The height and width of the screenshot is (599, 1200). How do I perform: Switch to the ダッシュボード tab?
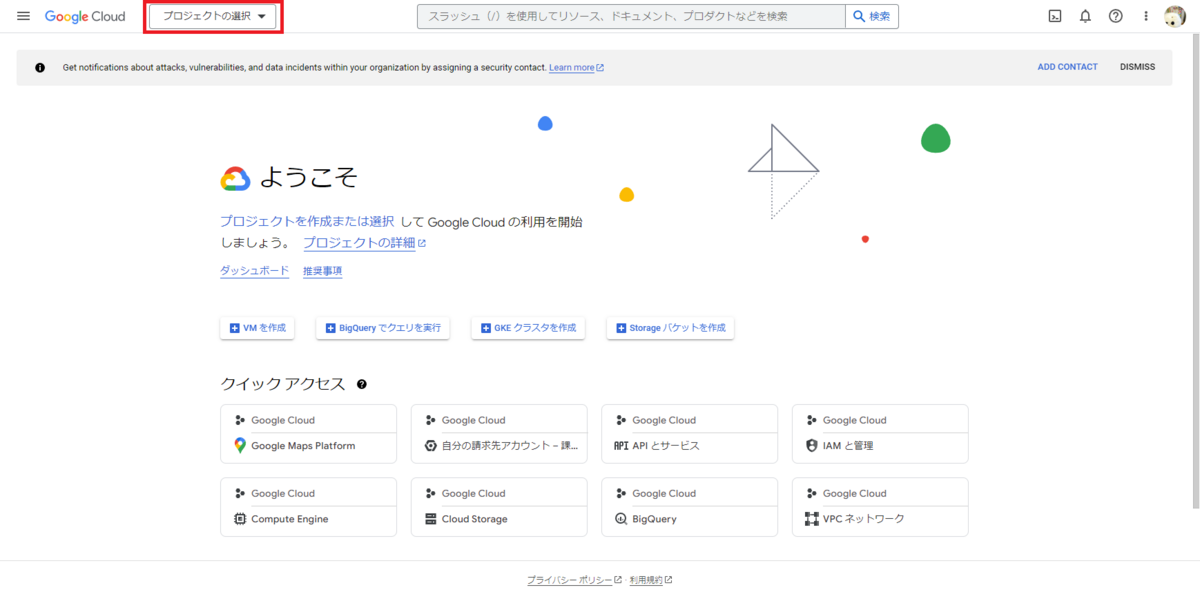tap(254, 271)
